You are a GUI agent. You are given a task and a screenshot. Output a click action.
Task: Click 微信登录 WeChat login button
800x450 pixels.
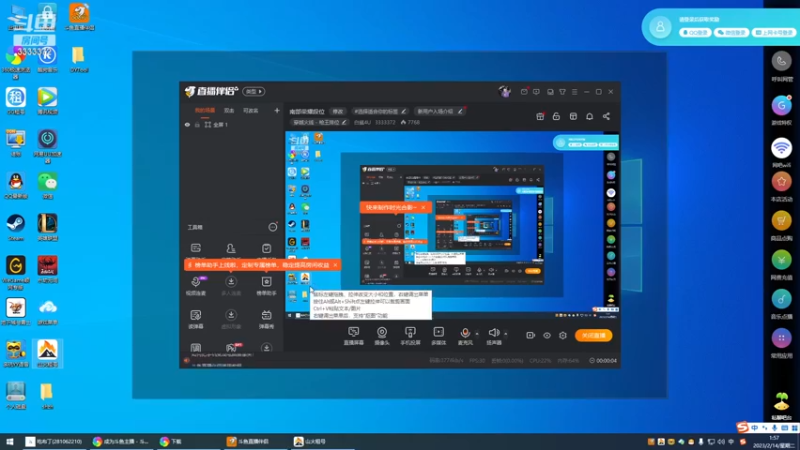(732, 33)
